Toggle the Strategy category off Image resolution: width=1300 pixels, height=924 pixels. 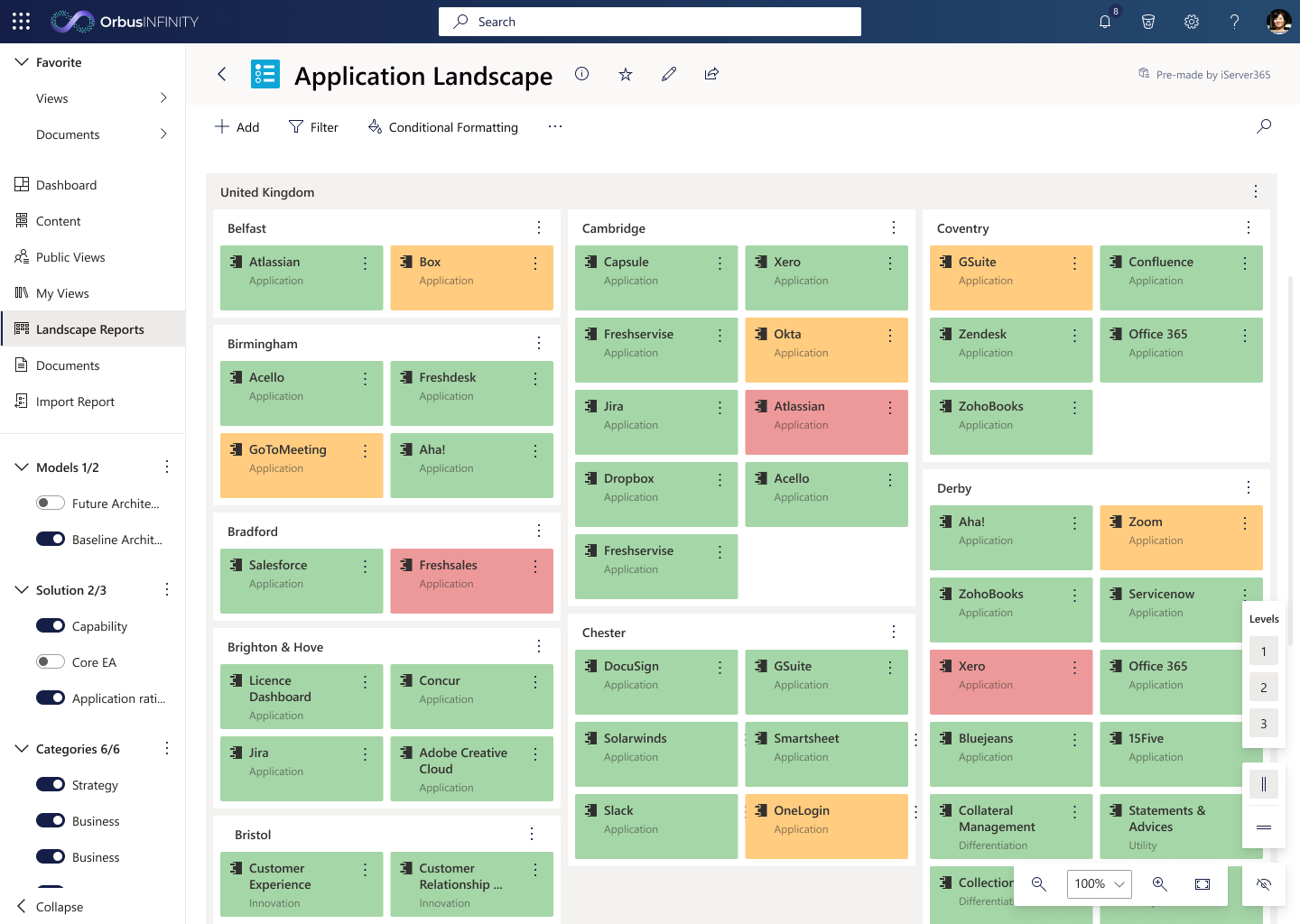point(51,784)
